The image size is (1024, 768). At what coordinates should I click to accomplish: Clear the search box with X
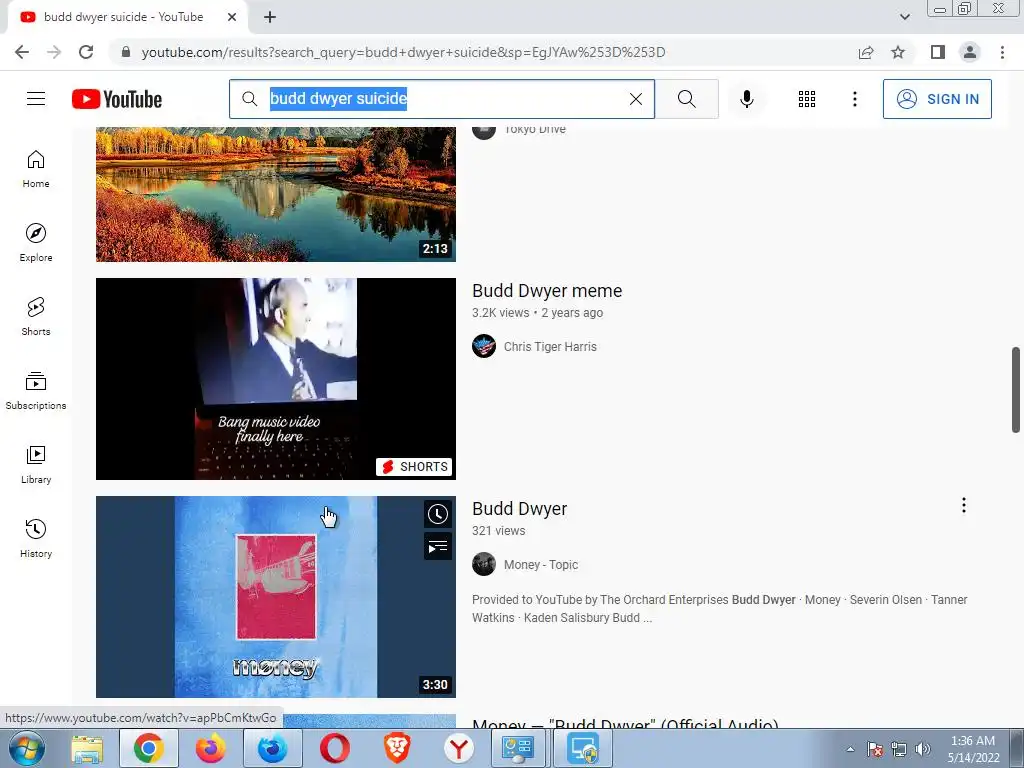click(x=635, y=99)
